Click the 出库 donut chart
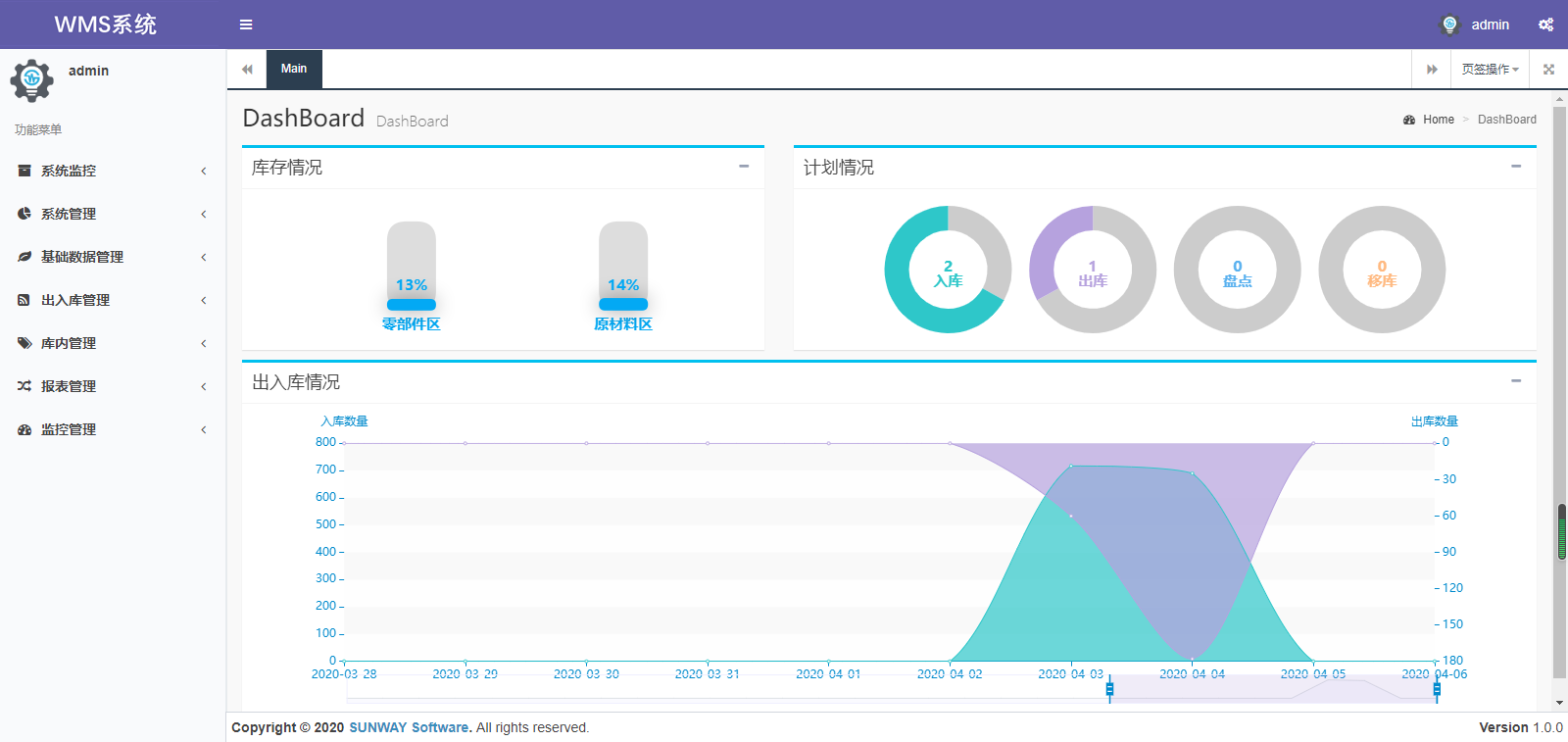Screen dimensions: 1568x742 [1093, 270]
